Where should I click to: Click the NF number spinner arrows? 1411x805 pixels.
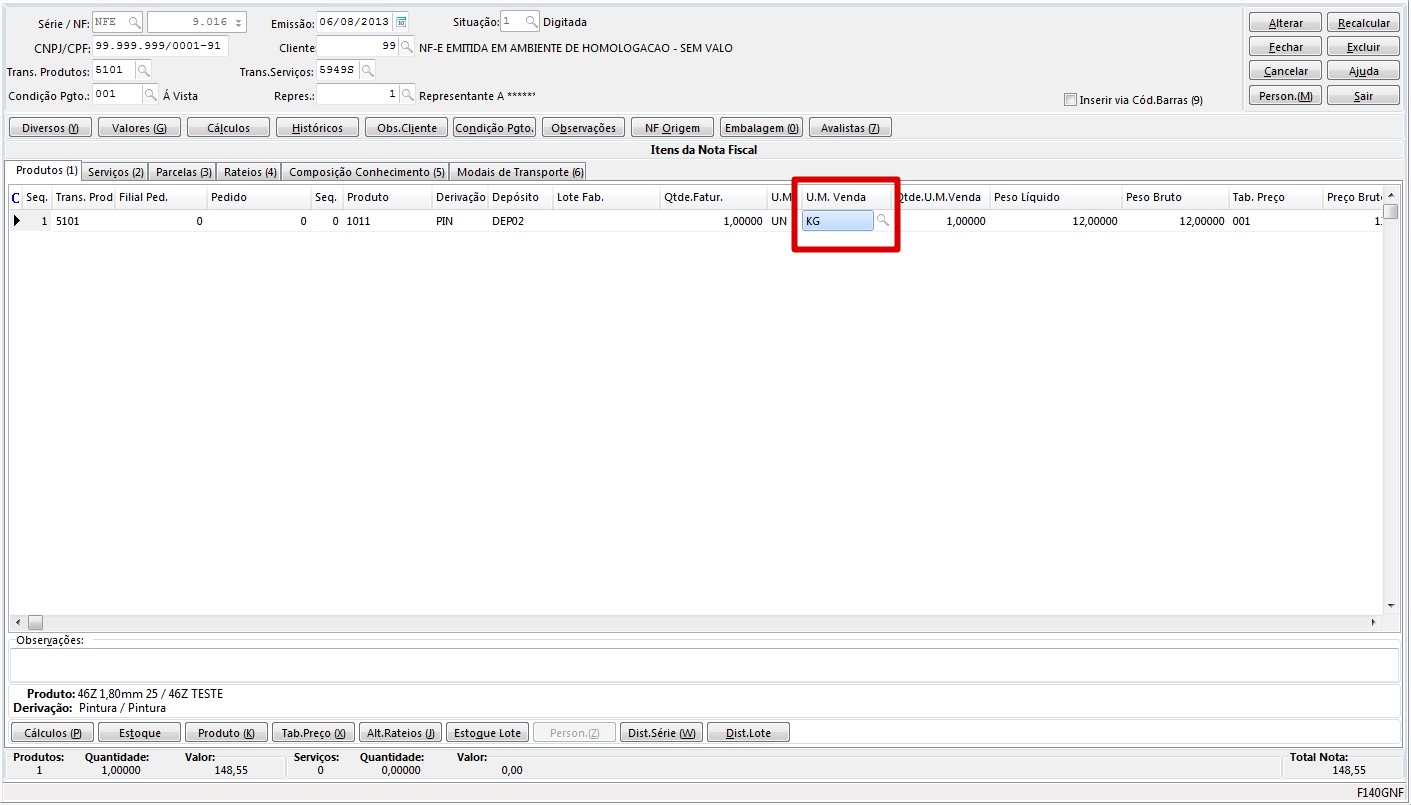pos(238,22)
